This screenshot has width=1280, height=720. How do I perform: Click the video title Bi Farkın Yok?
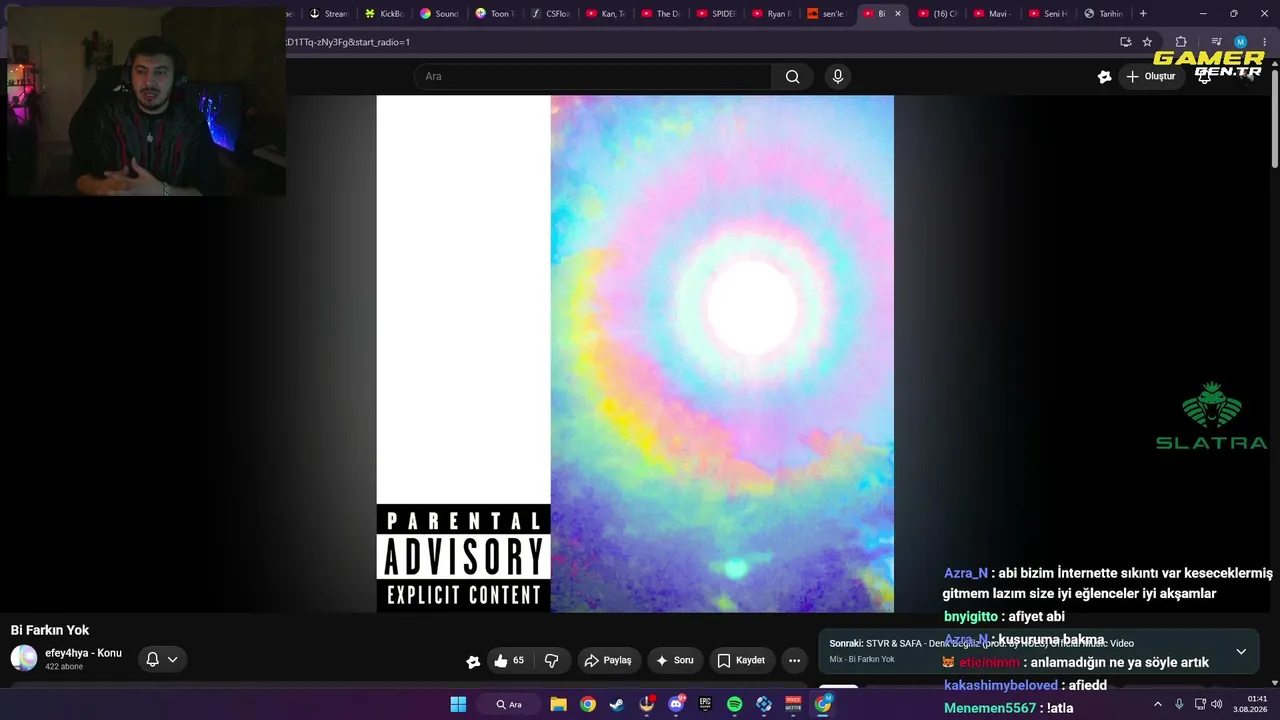(50, 630)
